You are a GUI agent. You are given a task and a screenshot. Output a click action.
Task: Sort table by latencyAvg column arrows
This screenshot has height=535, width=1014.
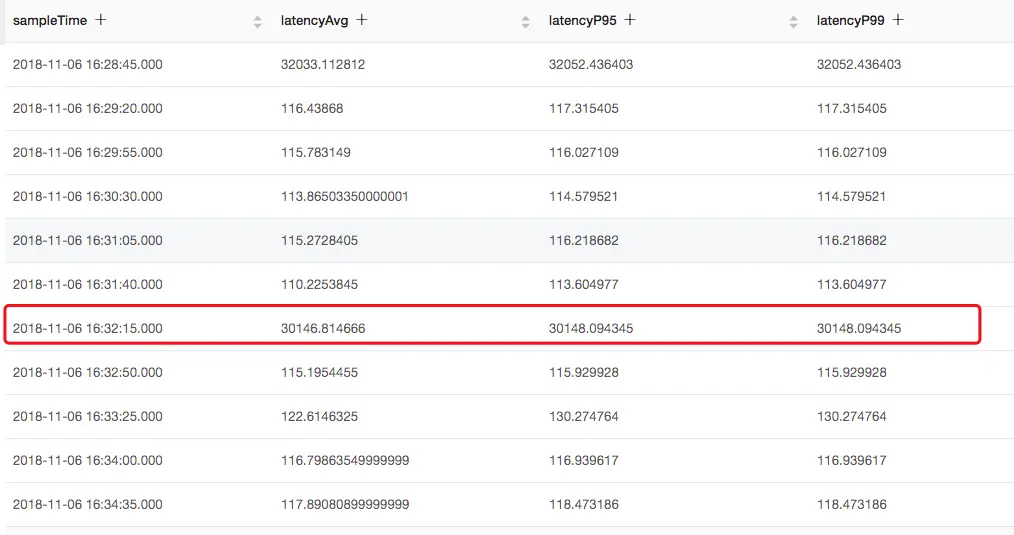[x=525, y=22]
